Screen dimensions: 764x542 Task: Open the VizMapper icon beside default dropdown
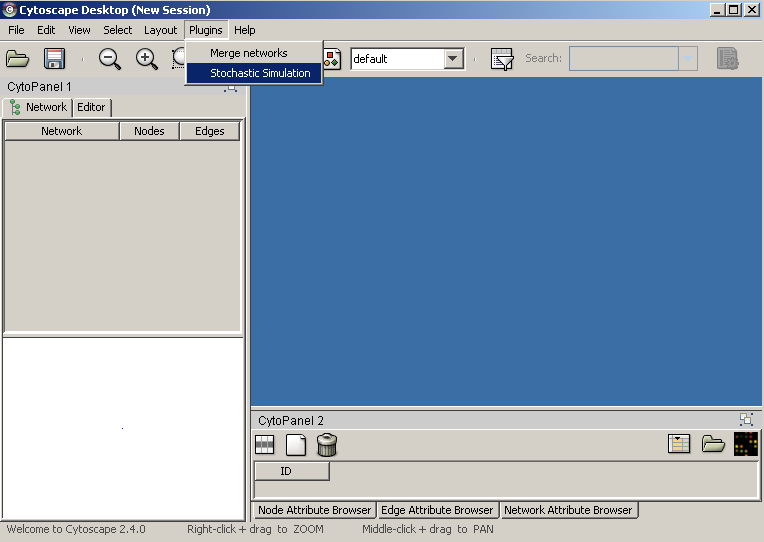coord(332,59)
